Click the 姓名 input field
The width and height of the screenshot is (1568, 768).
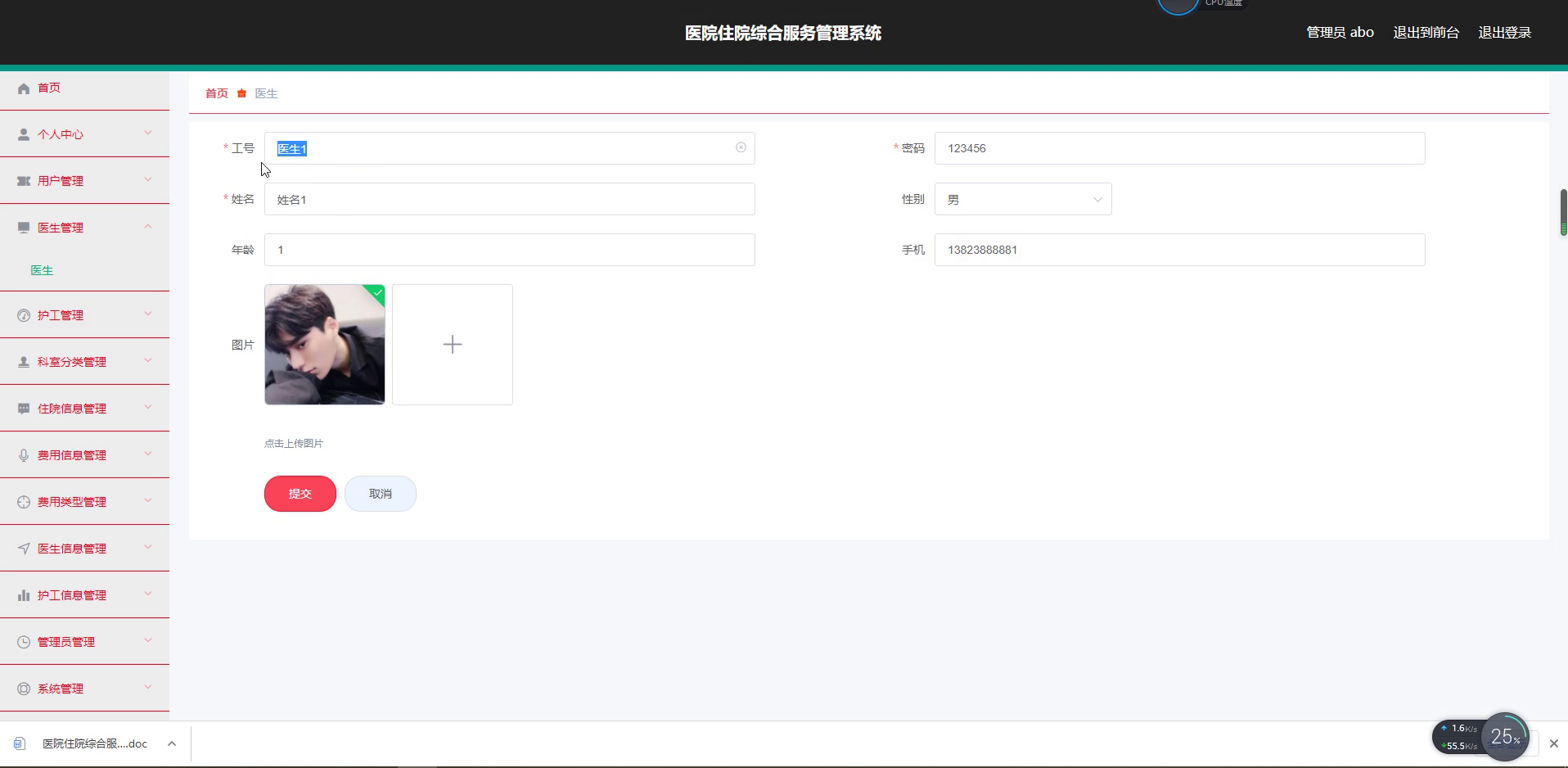point(510,199)
